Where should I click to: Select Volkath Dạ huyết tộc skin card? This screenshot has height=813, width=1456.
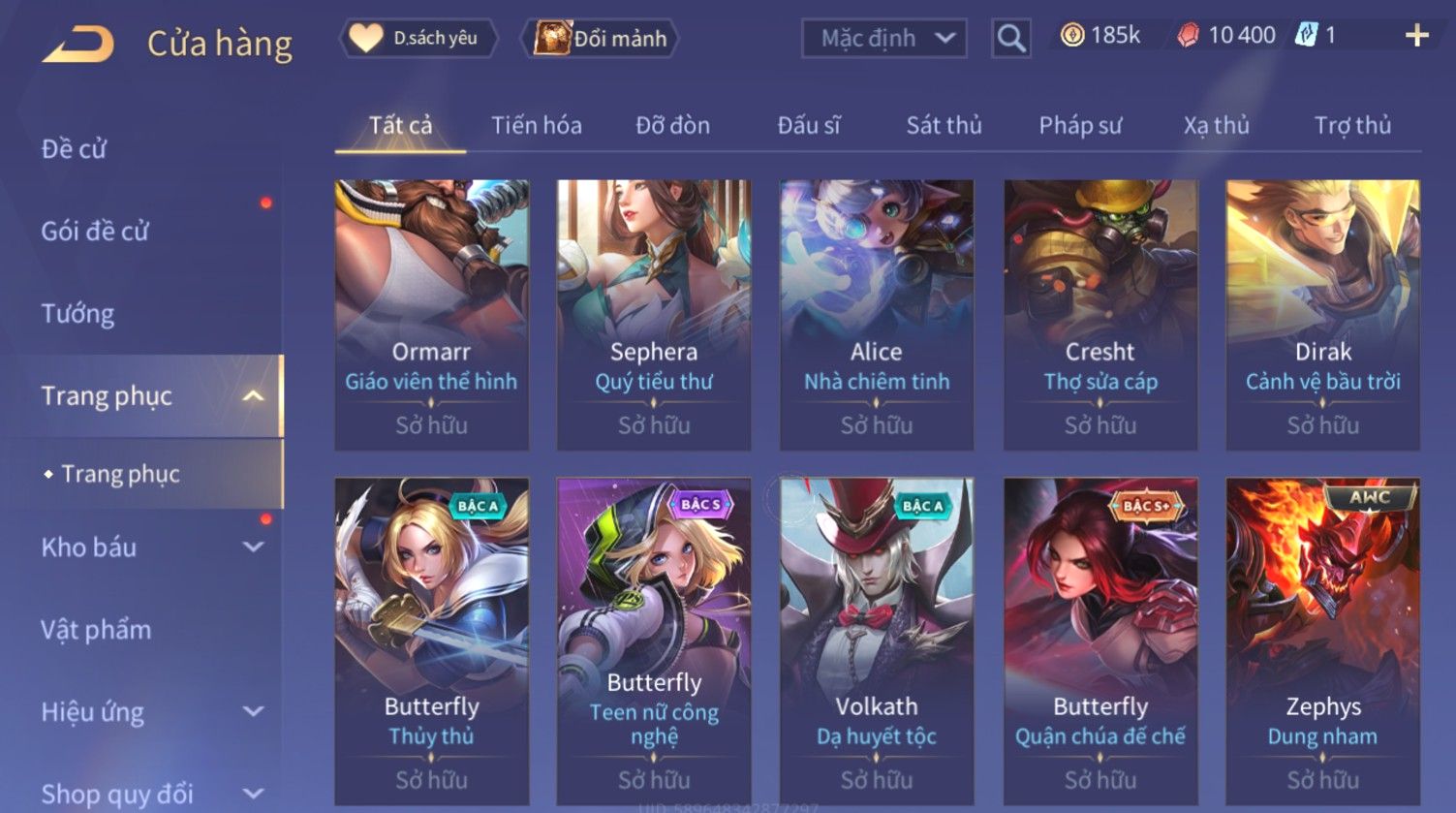pos(877,641)
